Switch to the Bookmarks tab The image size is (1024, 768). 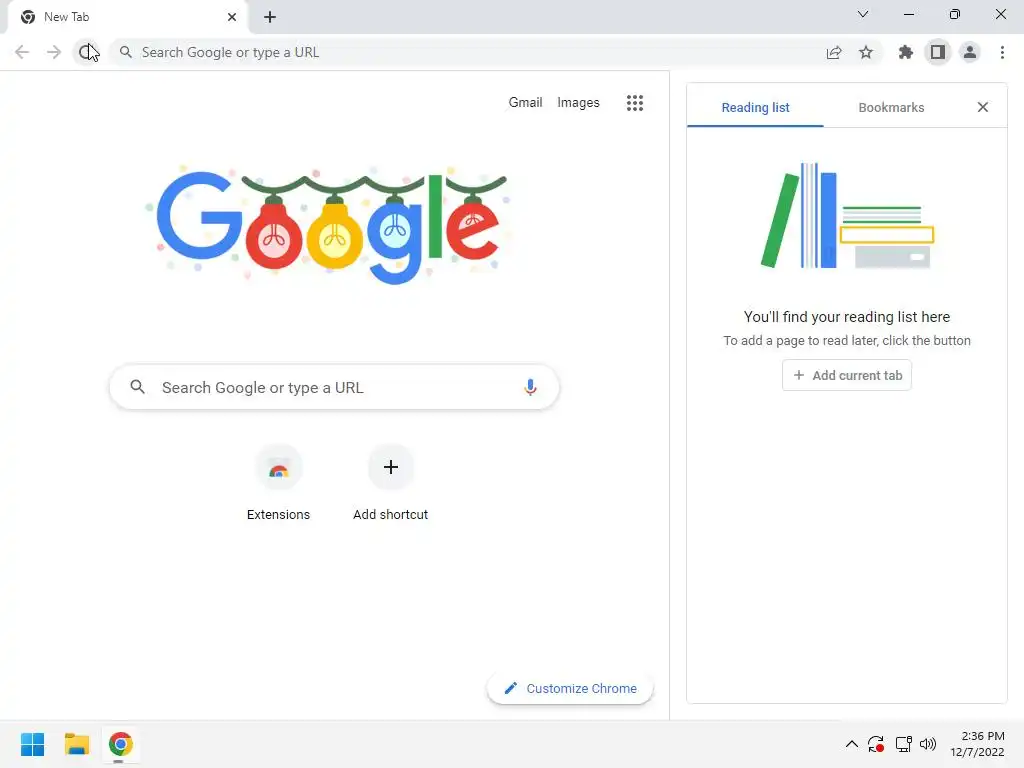(x=891, y=107)
